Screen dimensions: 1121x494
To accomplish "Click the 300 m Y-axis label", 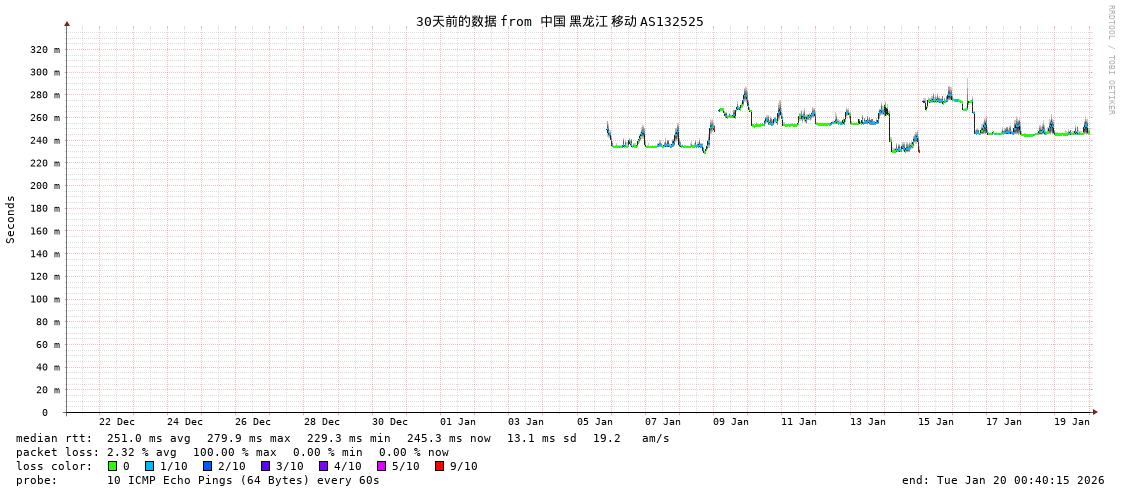I will click(x=45, y=72).
